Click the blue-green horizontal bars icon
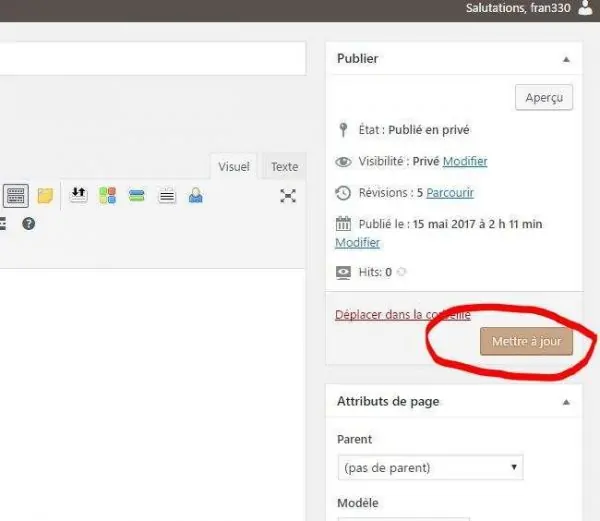 tap(137, 195)
